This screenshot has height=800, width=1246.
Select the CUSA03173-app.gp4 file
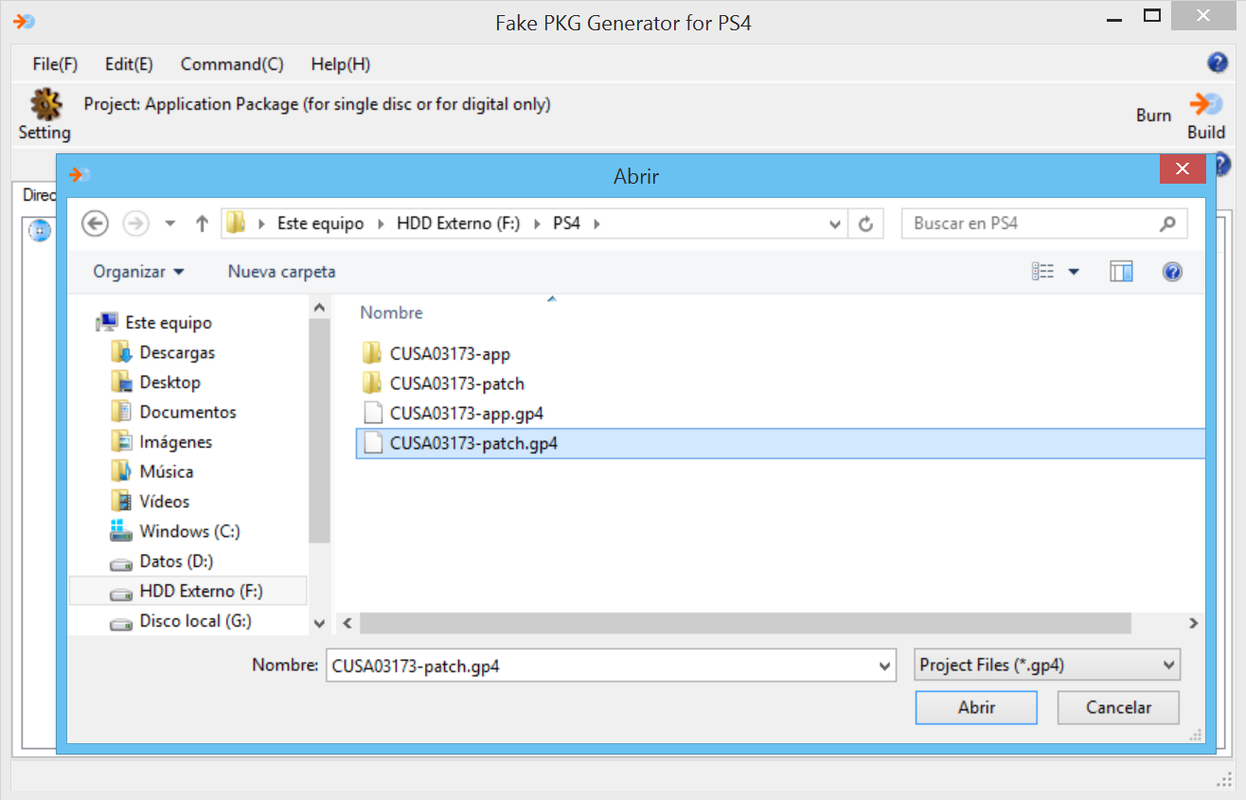tap(467, 413)
